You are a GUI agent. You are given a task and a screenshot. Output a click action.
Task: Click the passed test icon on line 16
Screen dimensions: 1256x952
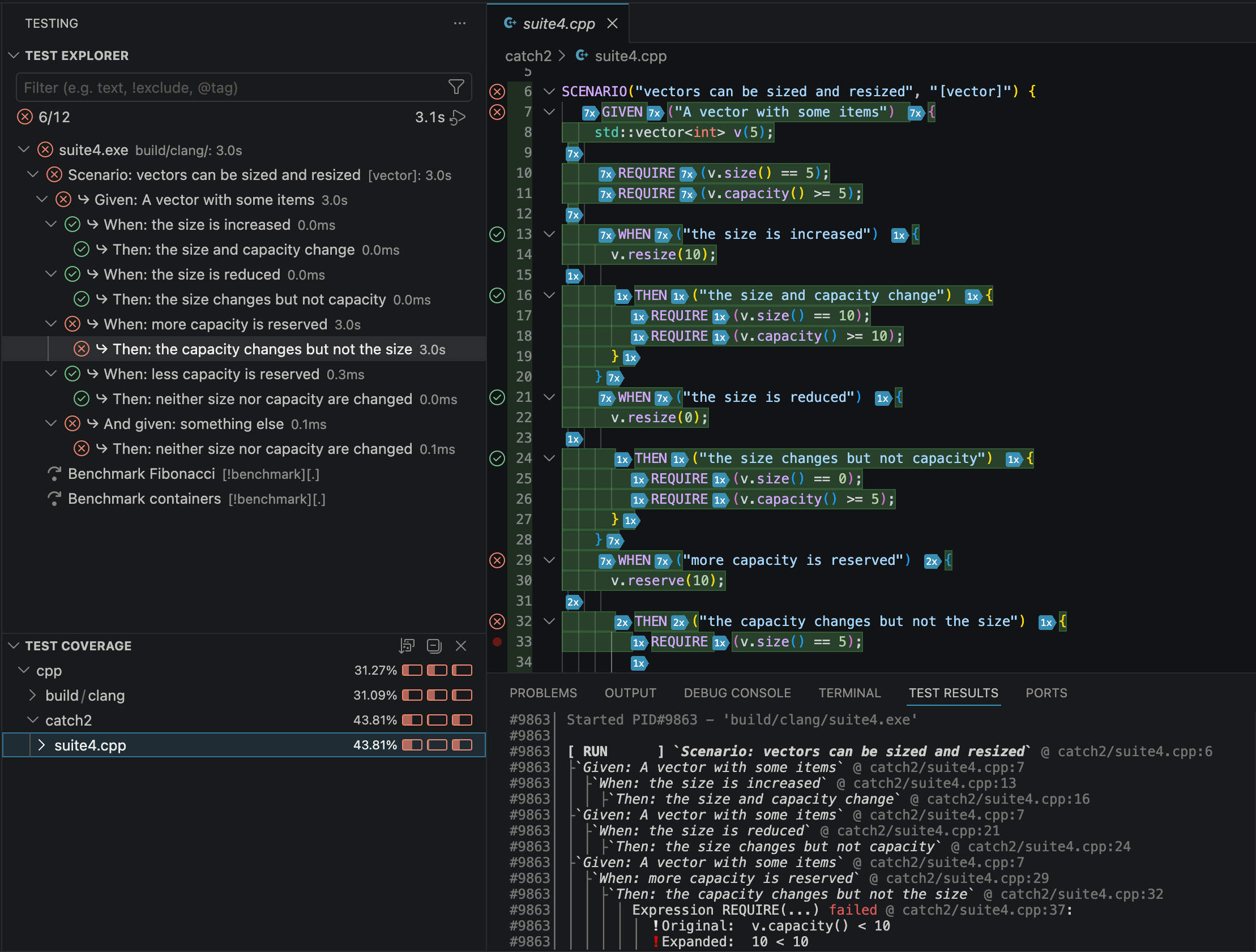point(497,295)
